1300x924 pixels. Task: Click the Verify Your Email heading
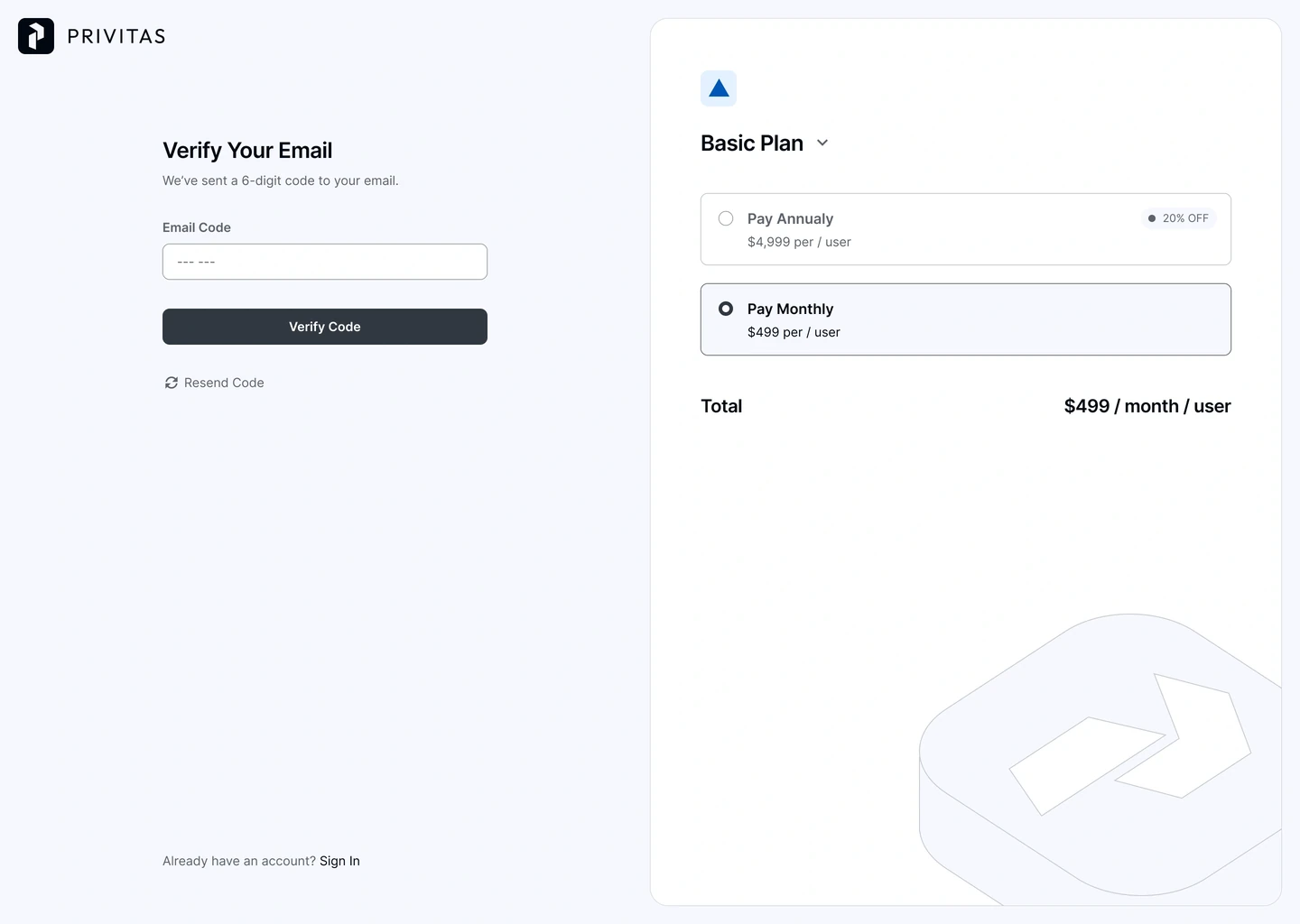pos(247,151)
